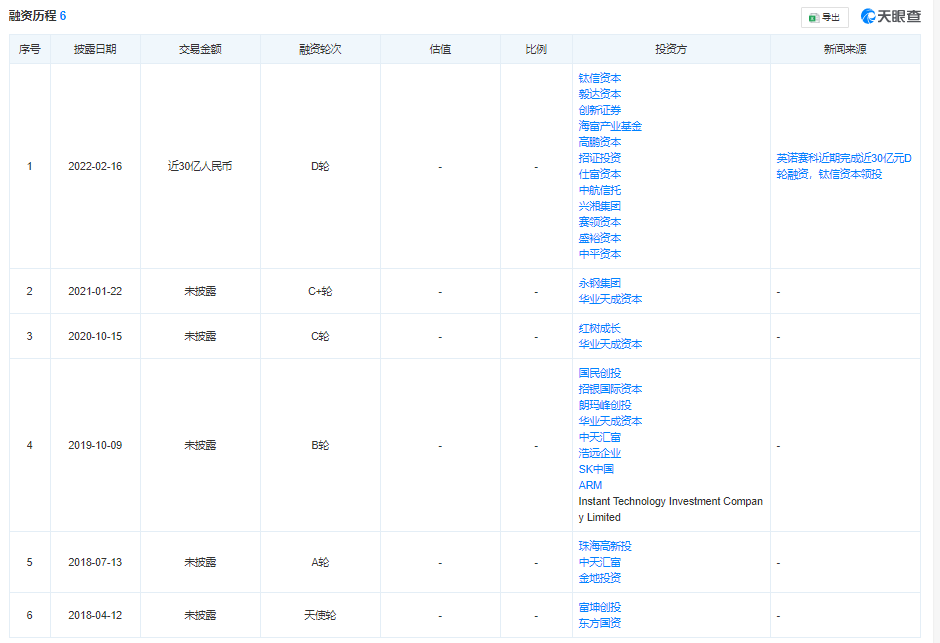The width and height of the screenshot is (940, 643).
Task: Open investor link 创新证券
Action: pyautogui.click(x=599, y=110)
